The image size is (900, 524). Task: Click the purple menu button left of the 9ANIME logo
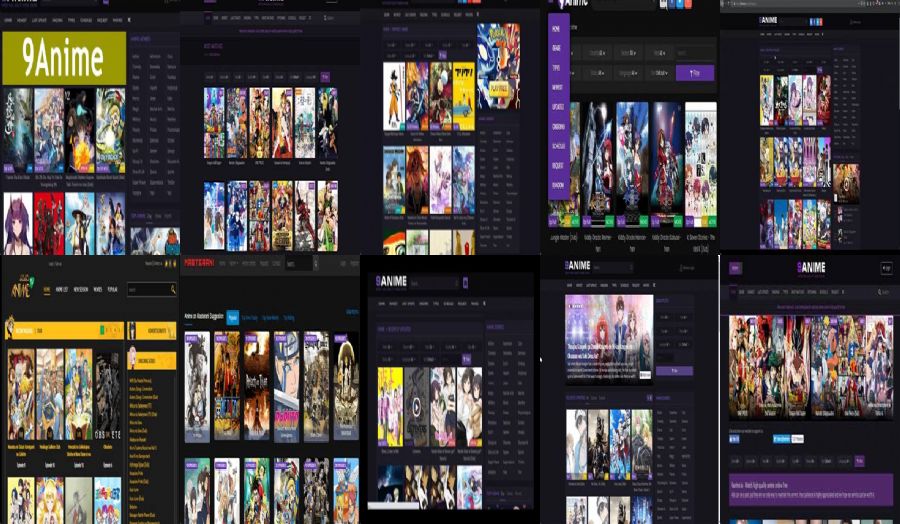735,268
